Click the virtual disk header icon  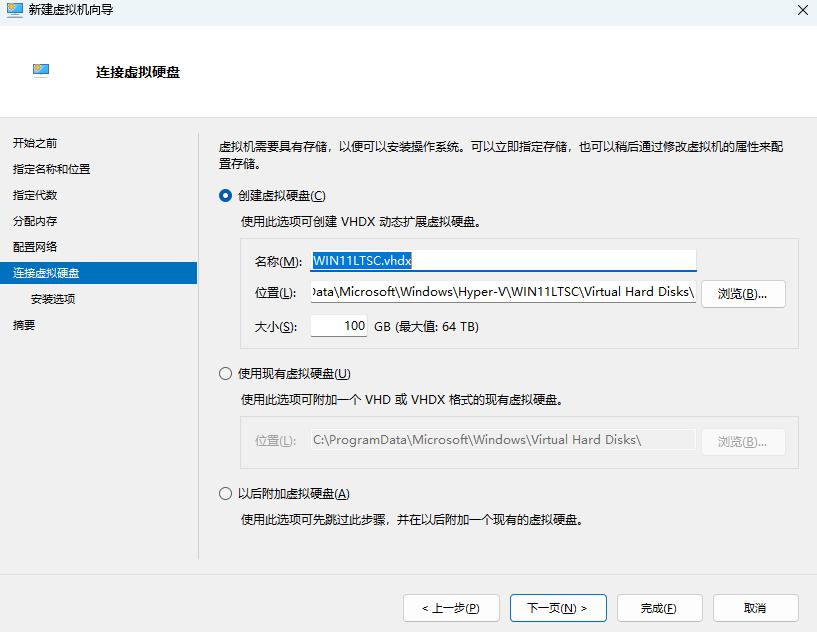pos(41,70)
